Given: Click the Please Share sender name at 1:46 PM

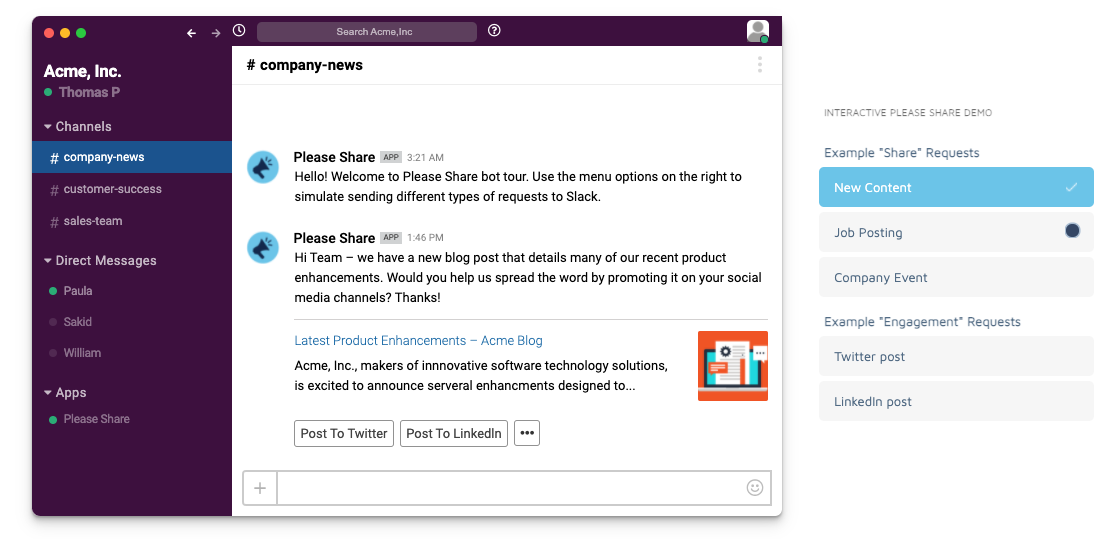Looking at the screenshot, I should [x=334, y=238].
